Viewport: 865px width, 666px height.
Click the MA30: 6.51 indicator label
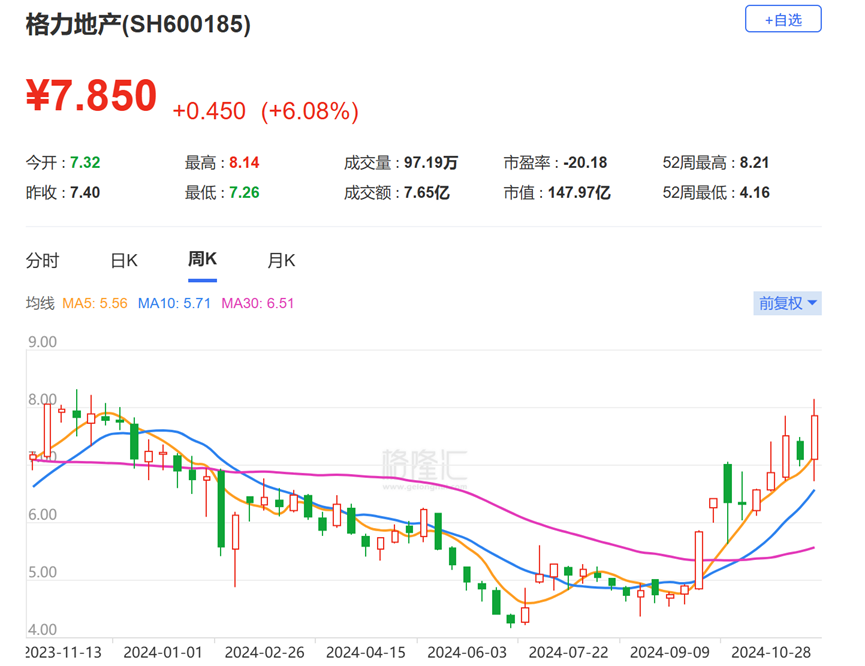258,303
